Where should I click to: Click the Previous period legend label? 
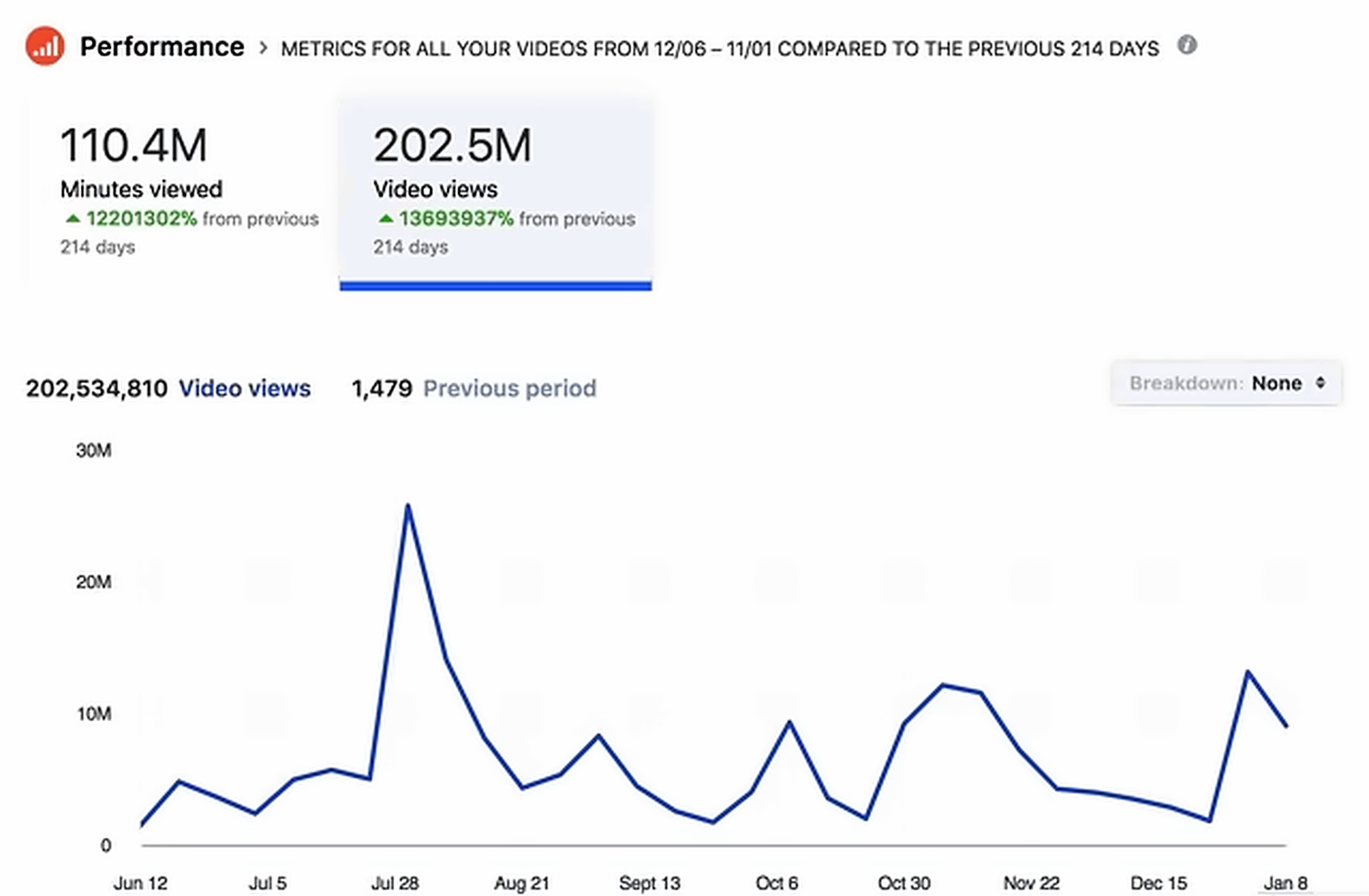[x=510, y=389]
